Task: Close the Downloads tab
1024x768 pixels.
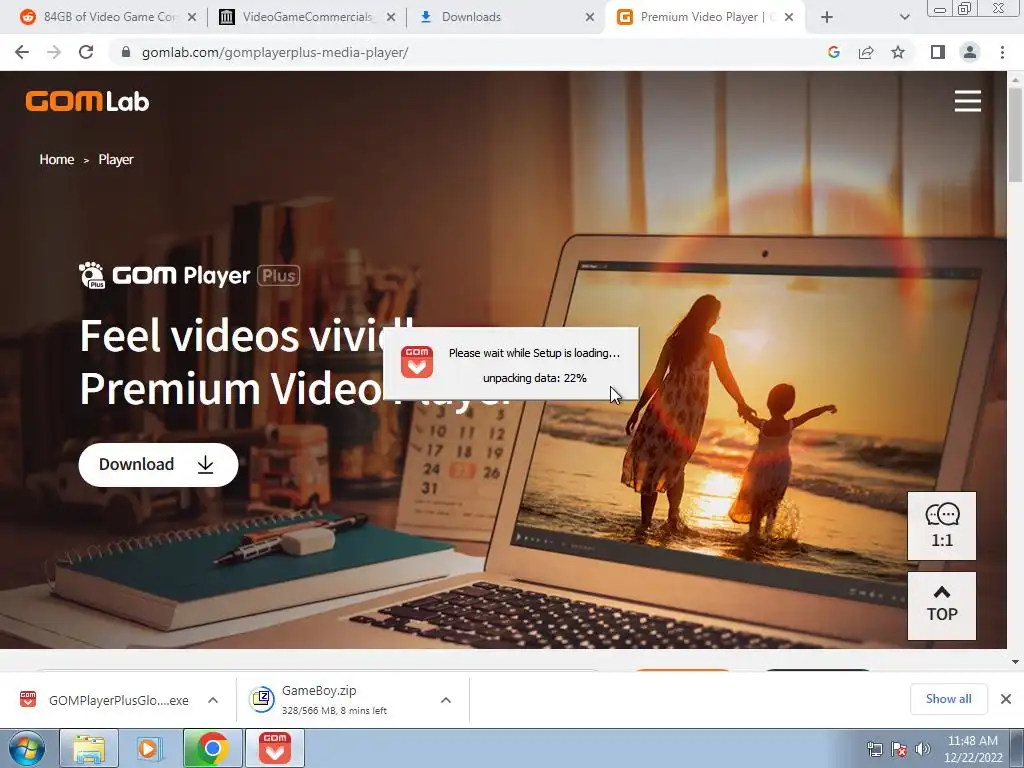Action: (590, 18)
